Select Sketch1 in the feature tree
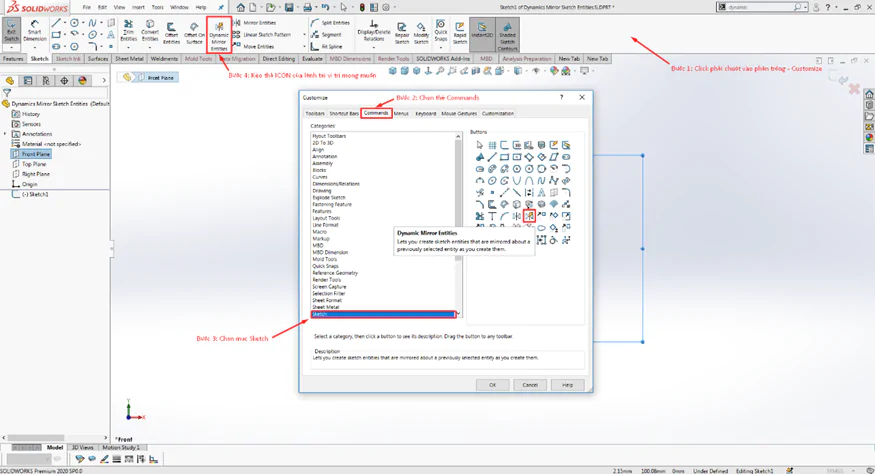Viewport: 875px width, 474px height. pyautogui.click(x=31, y=194)
